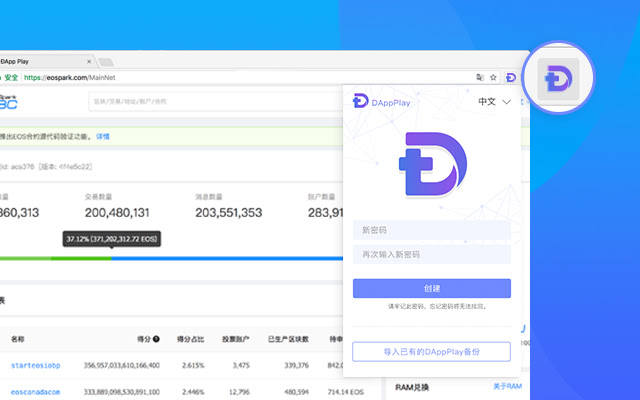Click 导入已有的DAppPlay备份 import button
The image size is (640, 400).
click(x=431, y=352)
